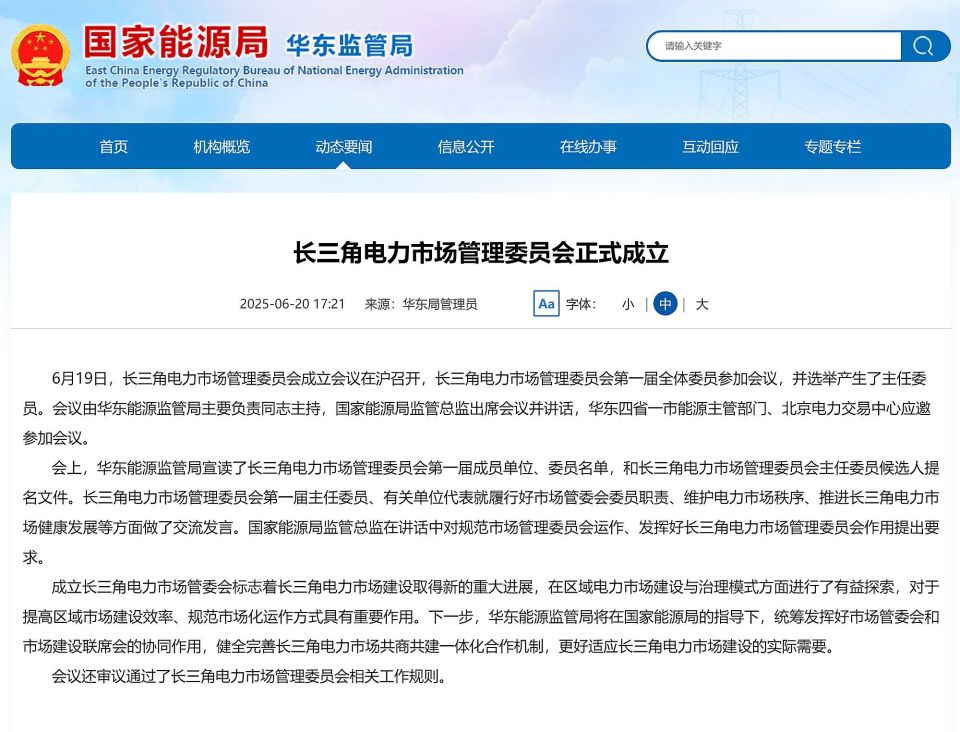Open the 机构概览 navigation item
960x732 pixels.
pos(222,147)
